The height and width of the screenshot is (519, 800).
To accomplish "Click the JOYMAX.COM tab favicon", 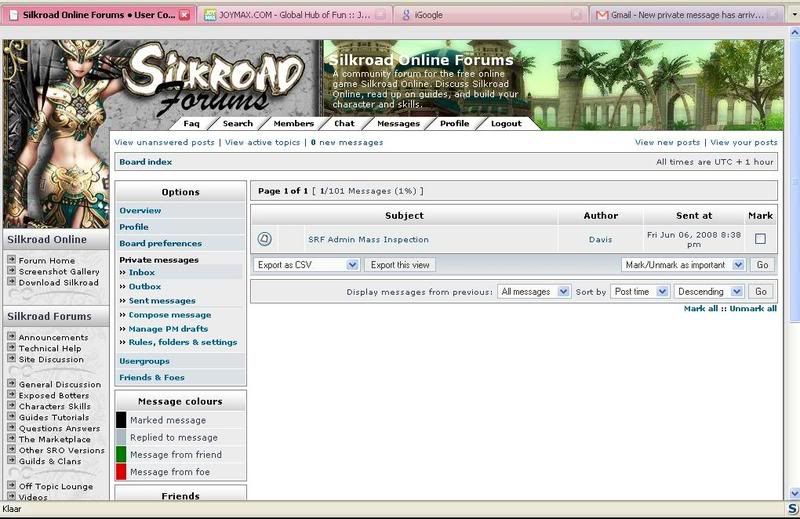I will pos(210,15).
